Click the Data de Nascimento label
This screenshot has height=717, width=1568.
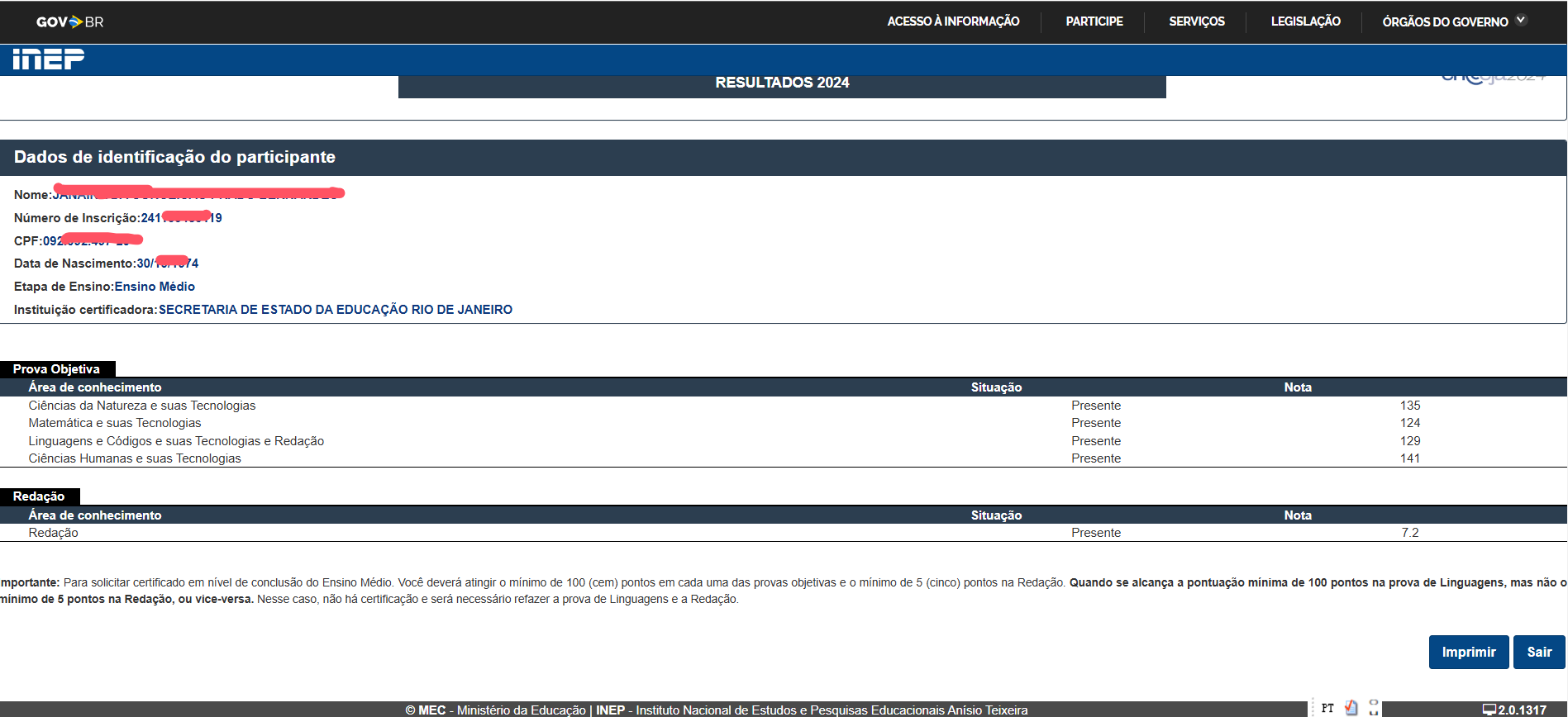(75, 264)
